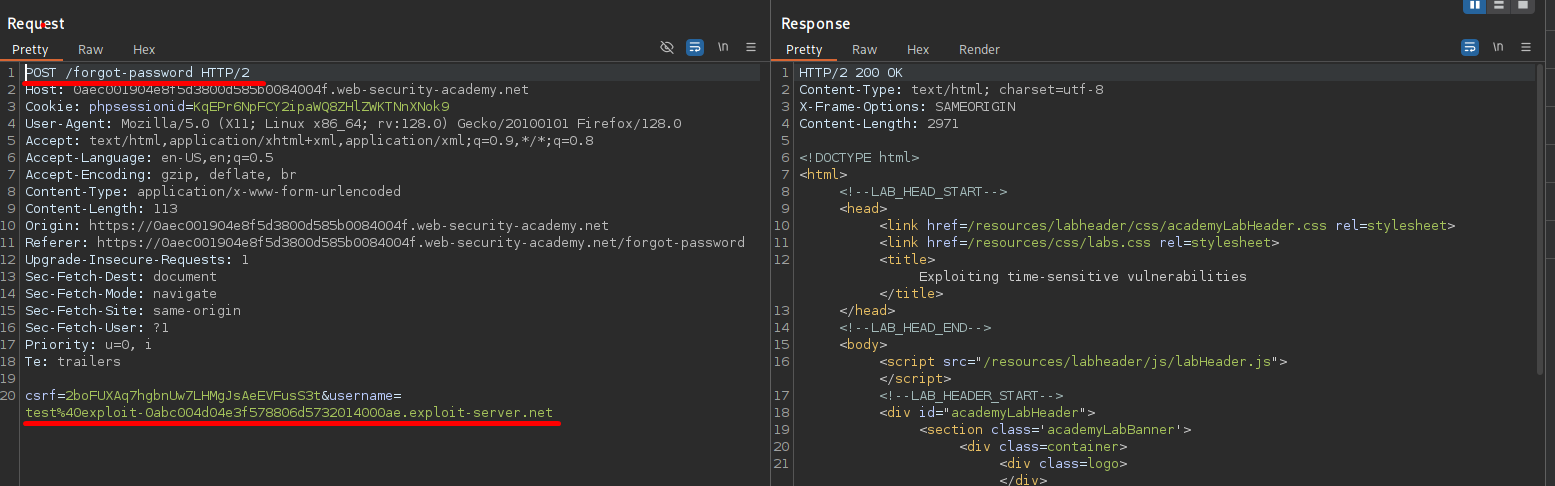Open Request panel hamburger options menu

pyautogui.click(x=751, y=47)
